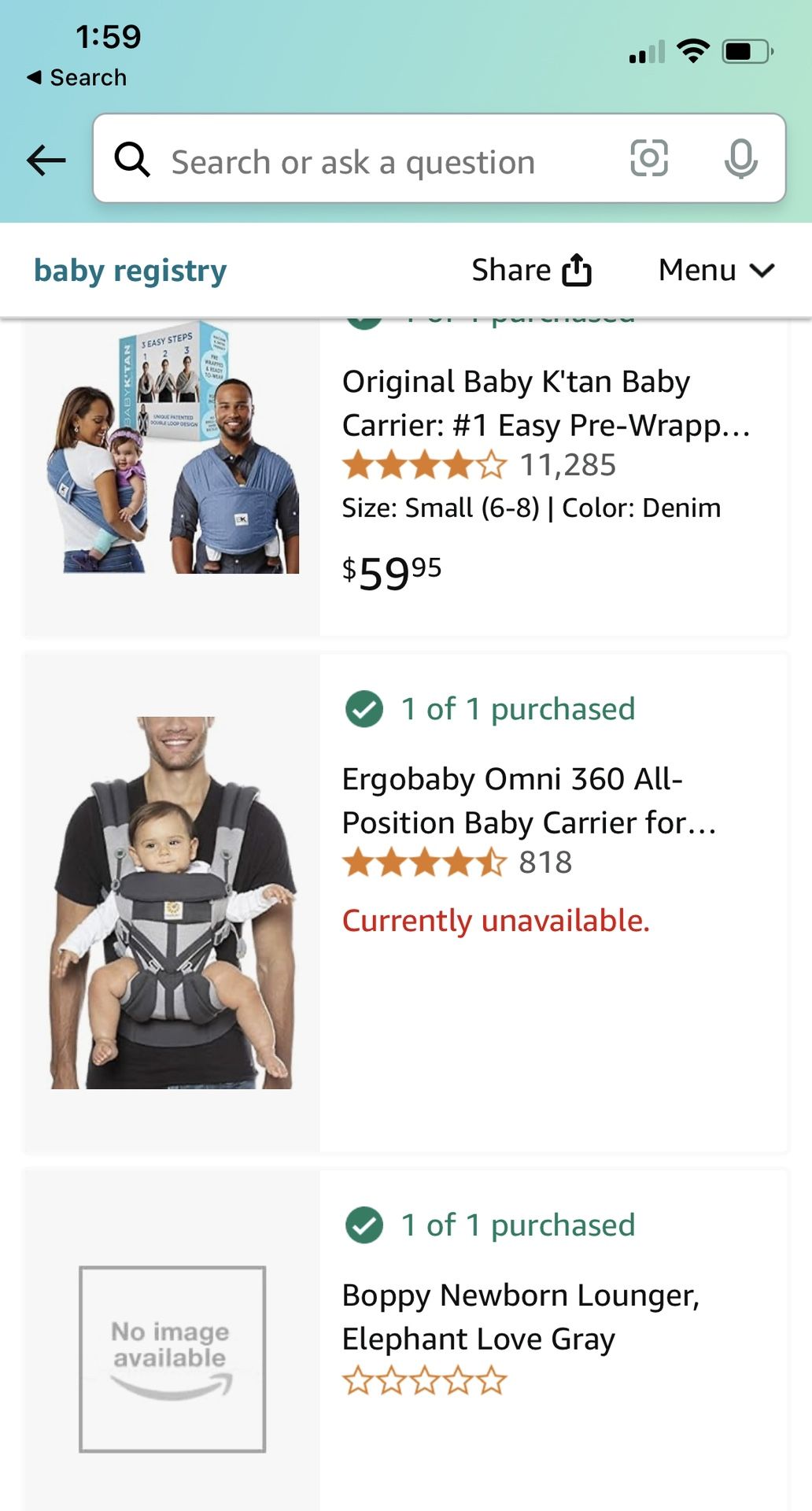Open camera lens visual search
This screenshot has height=1511, width=812.
click(649, 158)
